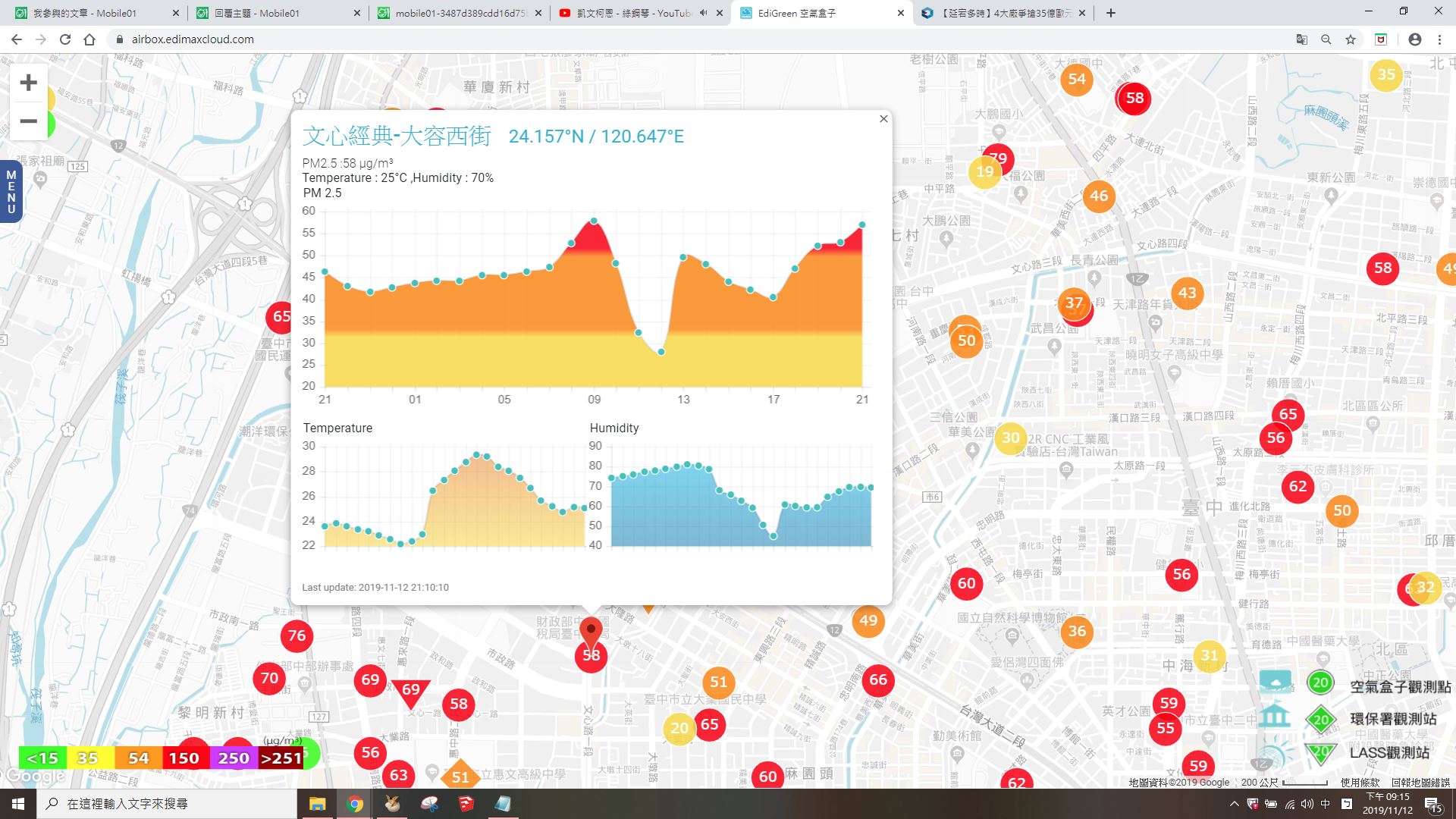This screenshot has height=819, width=1456.
Task: Open the taskbar clock 下午 09:15
Action: (x=1387, y=804)
